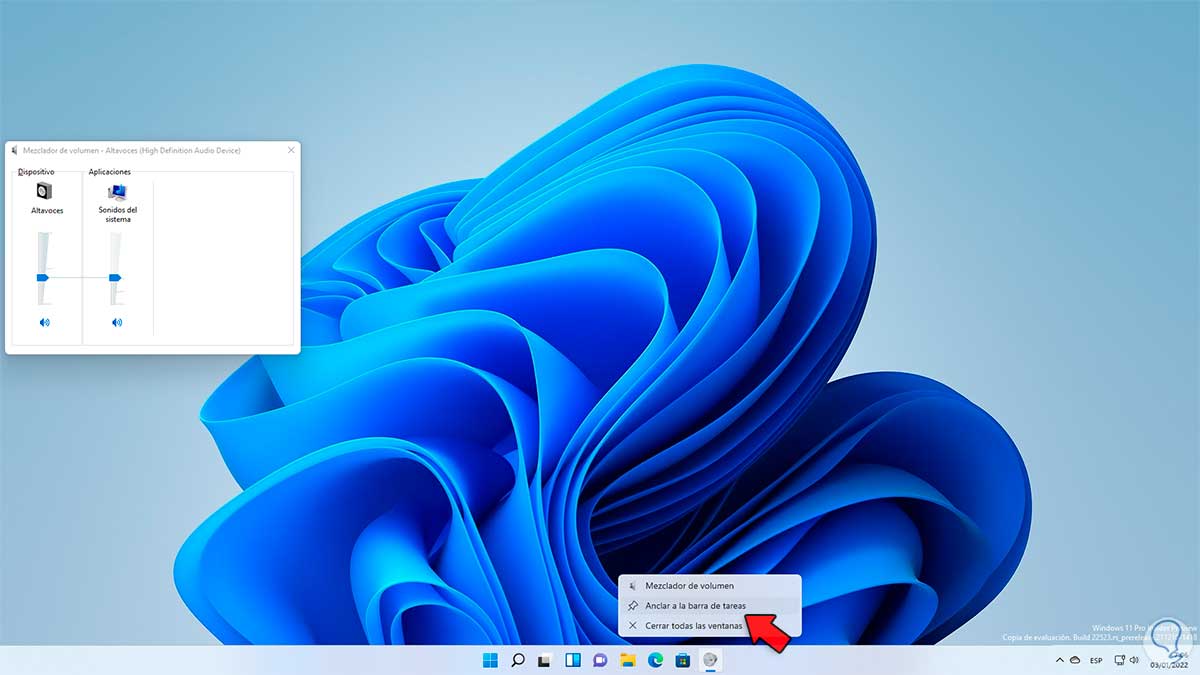Open Task View on the taskbar
Screen dimensions: 1200x675
tap(545, 660)
